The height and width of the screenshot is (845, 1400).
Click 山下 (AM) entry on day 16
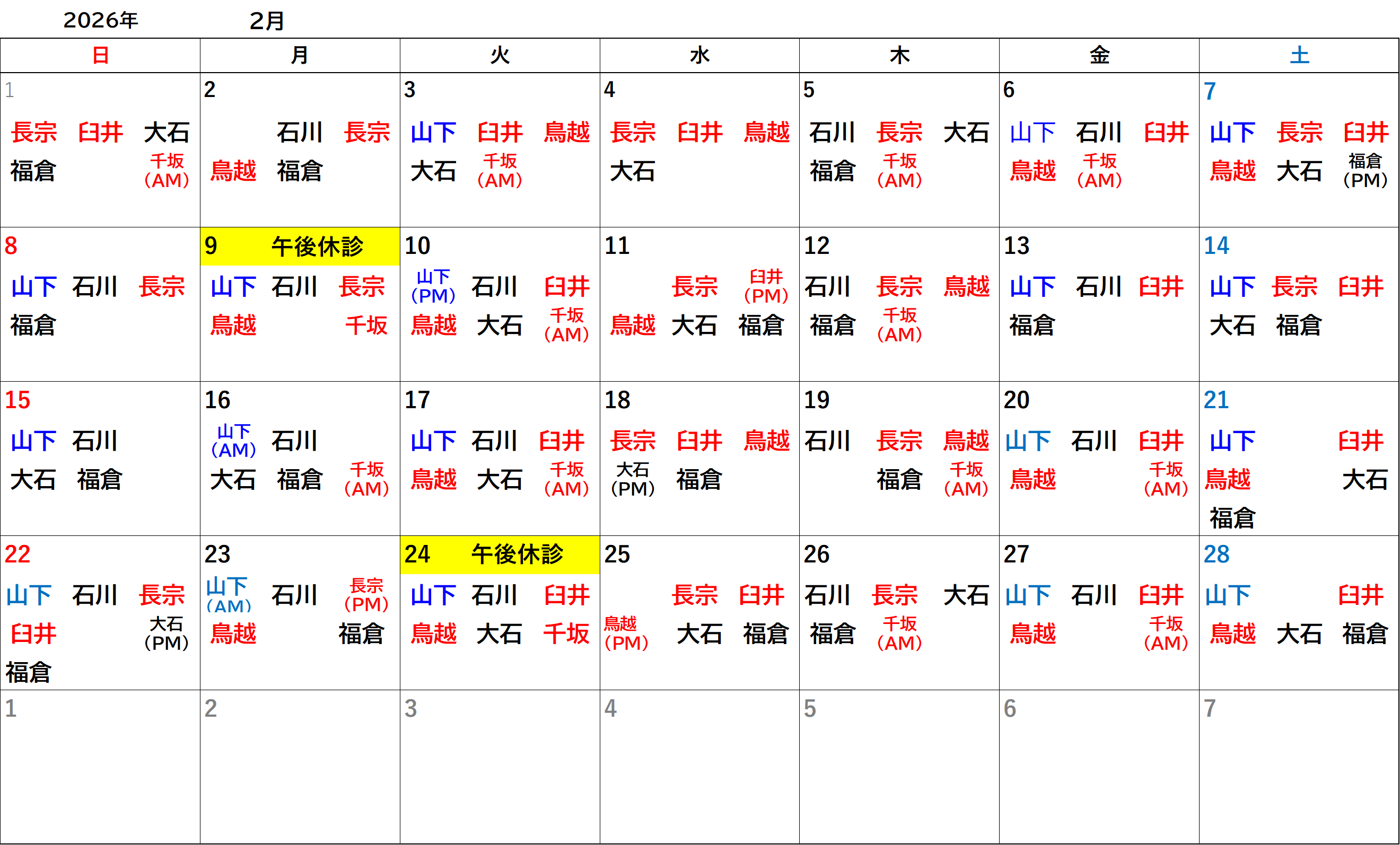[x=233, y=441]
